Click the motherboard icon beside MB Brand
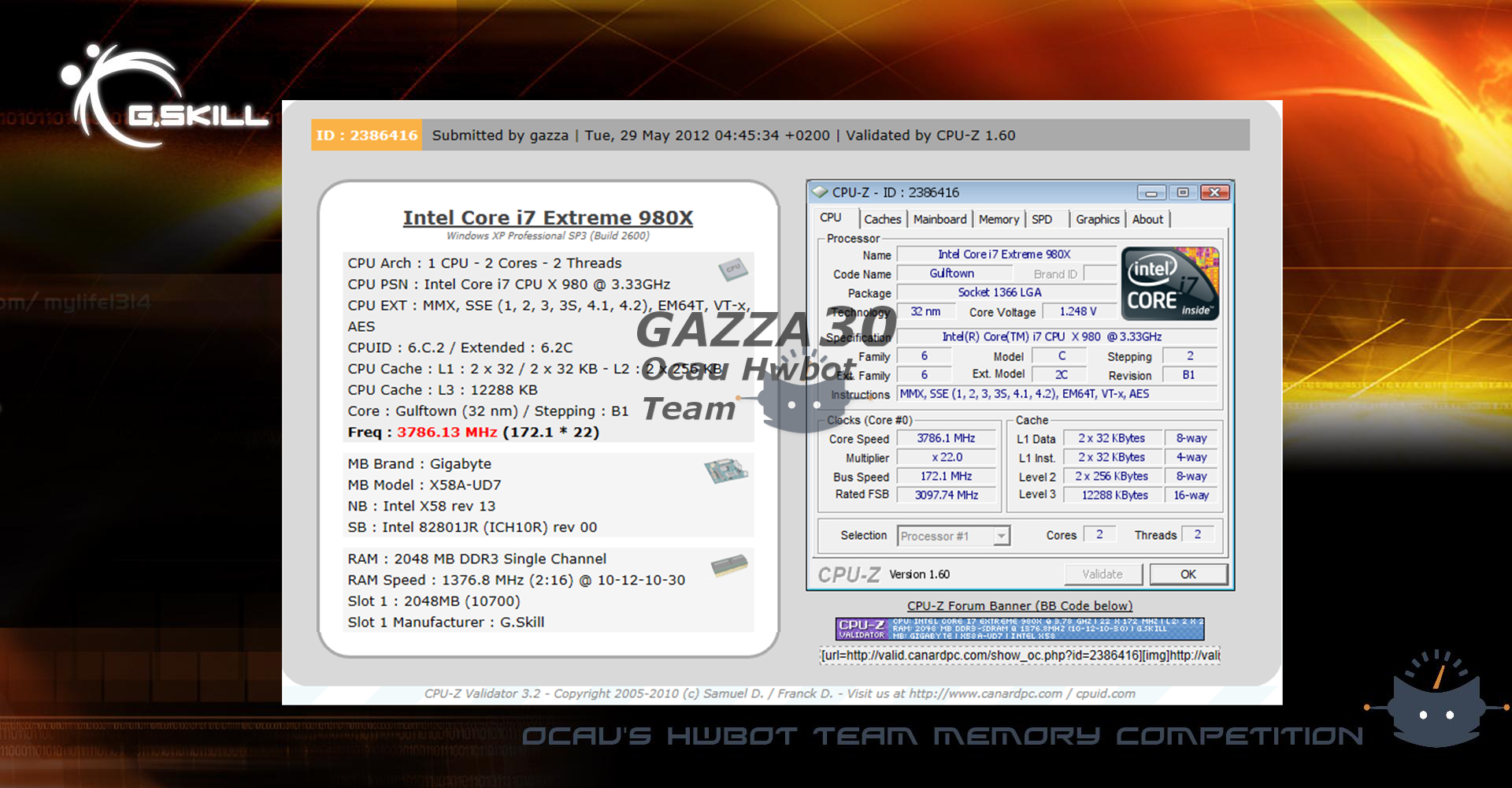Image resolution: width=1512 pixels, height=788 pixels. 724,470
